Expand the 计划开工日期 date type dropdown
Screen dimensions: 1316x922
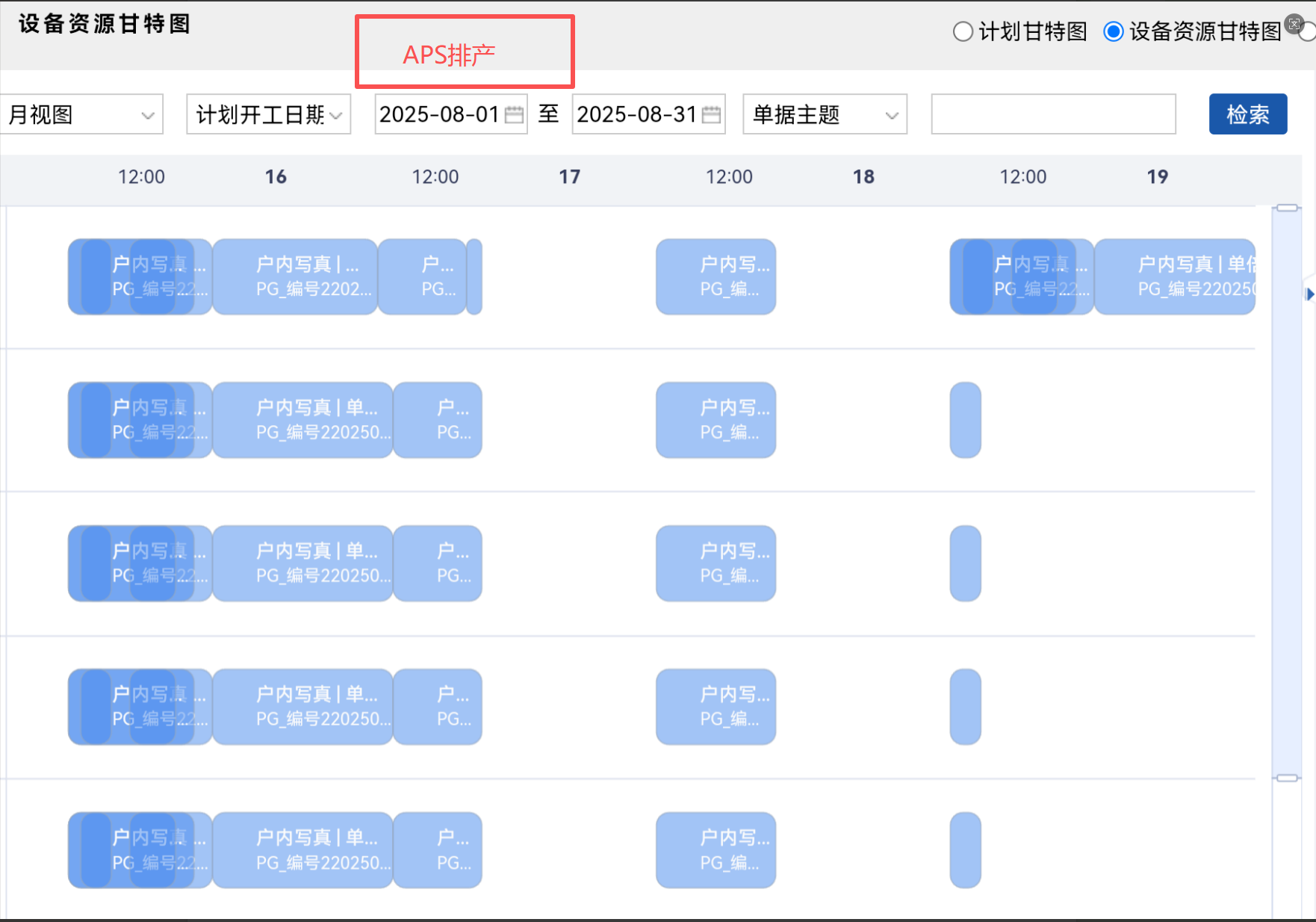268,114
